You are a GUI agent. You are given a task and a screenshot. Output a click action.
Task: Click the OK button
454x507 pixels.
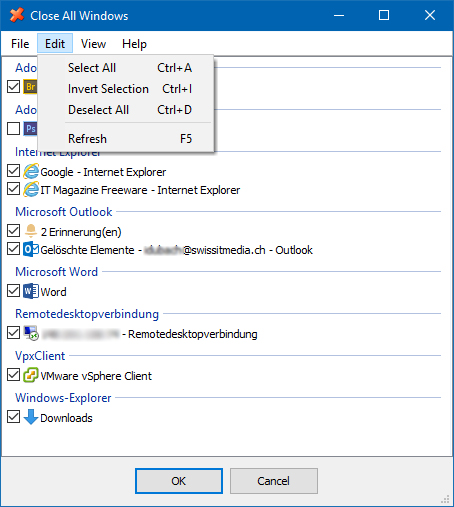tap(179, 481)
